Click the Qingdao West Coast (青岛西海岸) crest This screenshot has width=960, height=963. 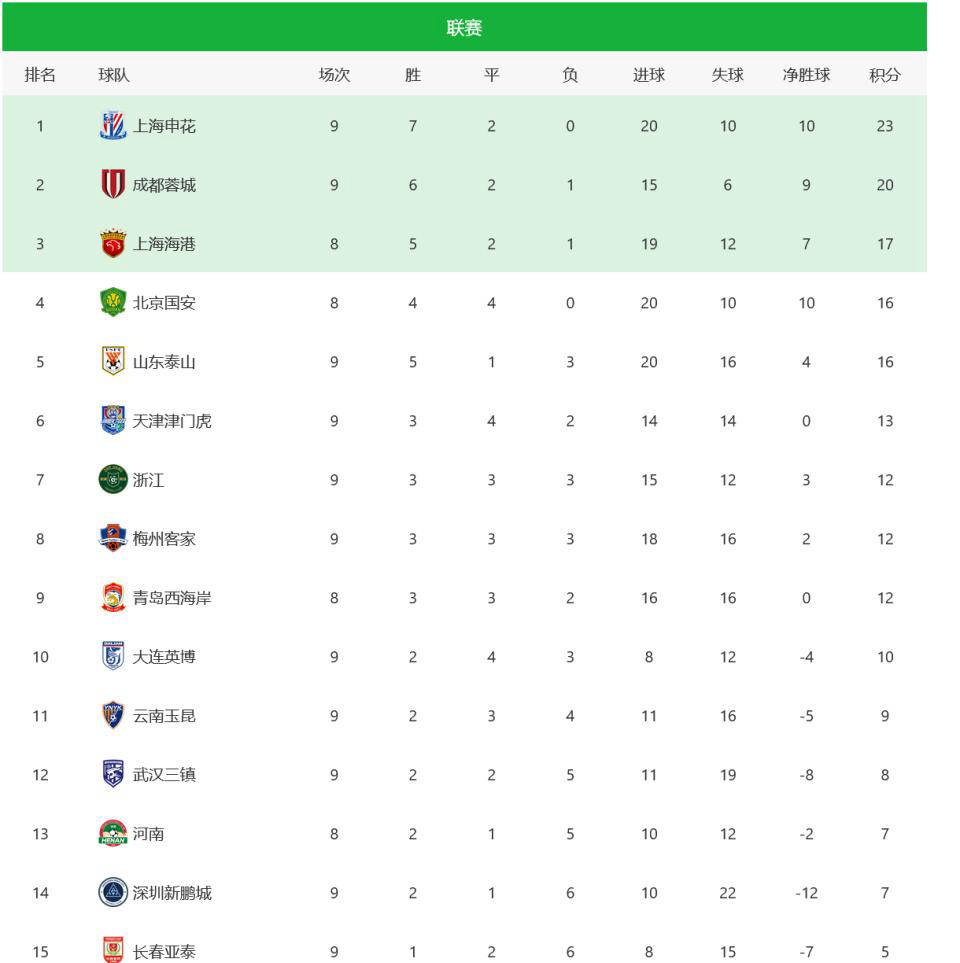(x=113, y=598)
